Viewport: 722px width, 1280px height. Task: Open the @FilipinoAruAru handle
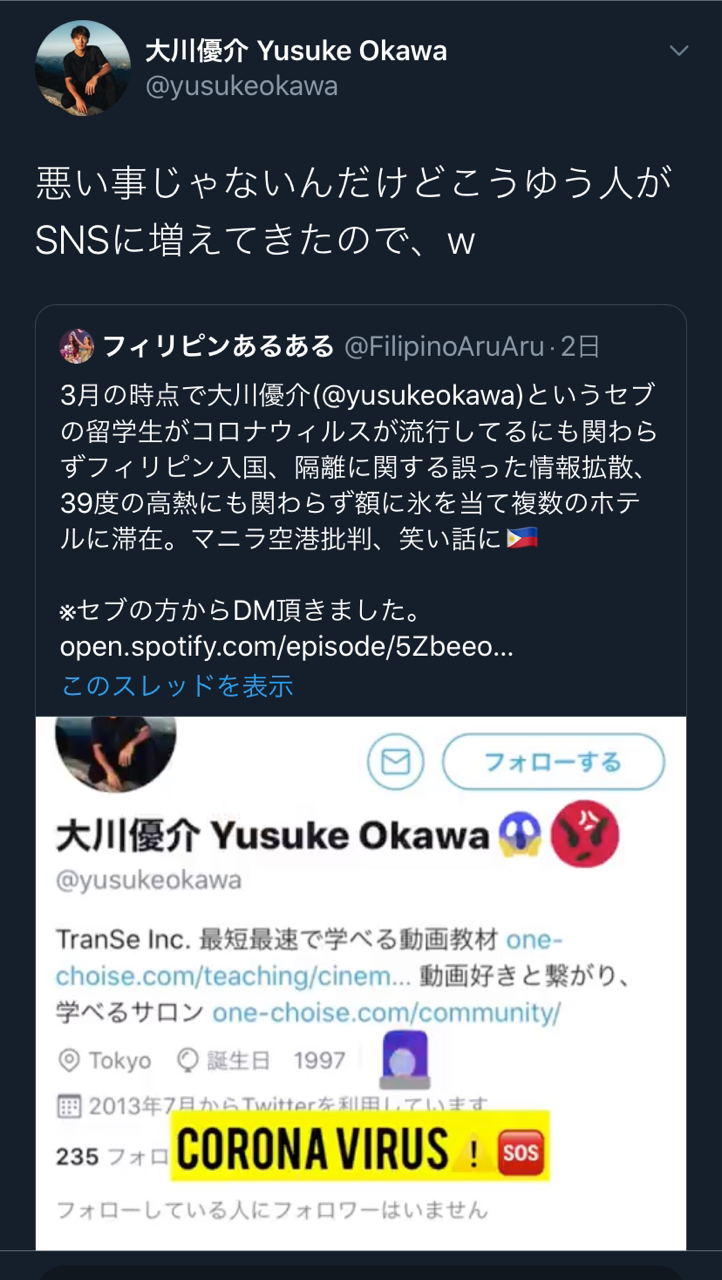coord(447,347)
